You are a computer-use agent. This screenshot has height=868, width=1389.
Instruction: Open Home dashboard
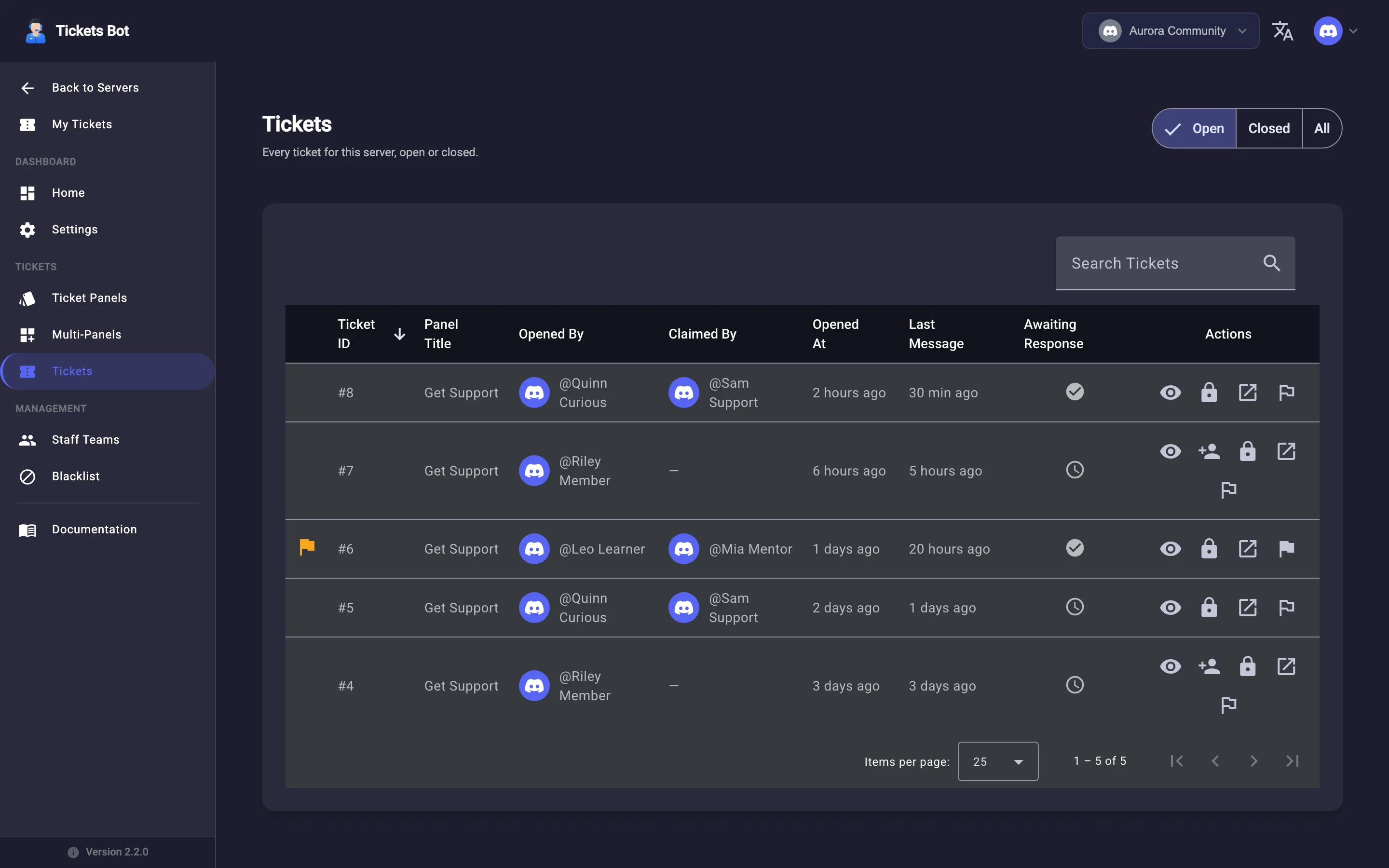pyautogui.click(x=108, y=193)
